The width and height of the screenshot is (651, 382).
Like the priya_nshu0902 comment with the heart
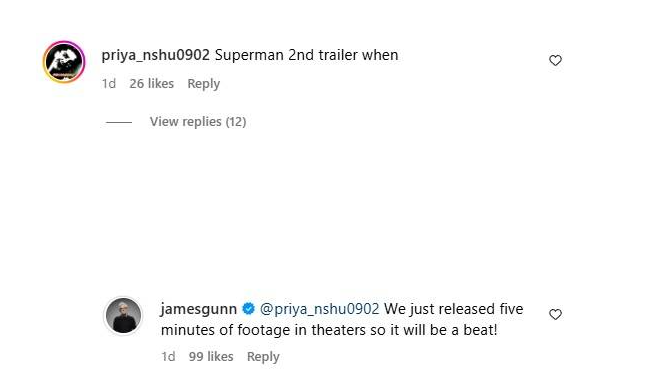(555, 61)
